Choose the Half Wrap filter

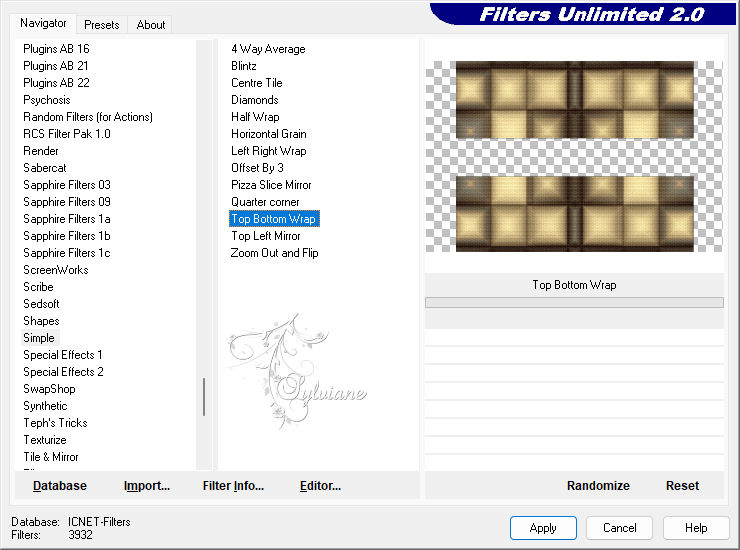tap(255, 117)
